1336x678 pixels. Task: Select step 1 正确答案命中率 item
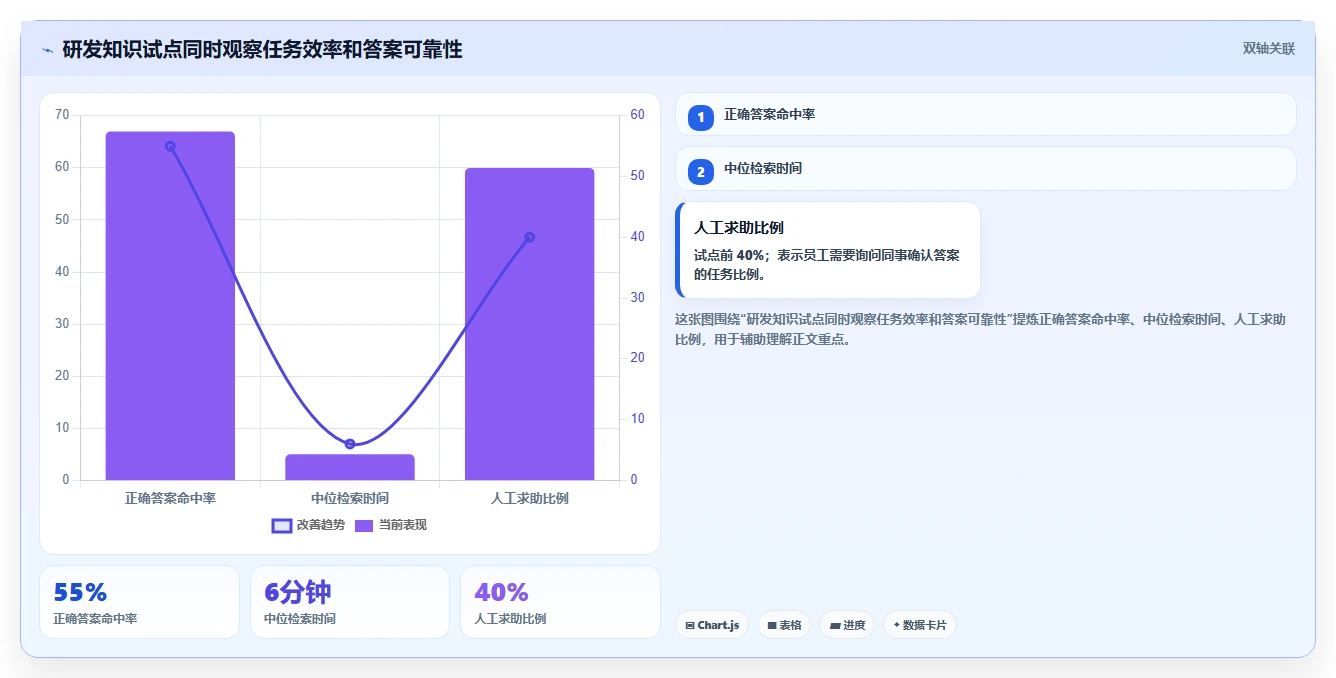(985, 114)
